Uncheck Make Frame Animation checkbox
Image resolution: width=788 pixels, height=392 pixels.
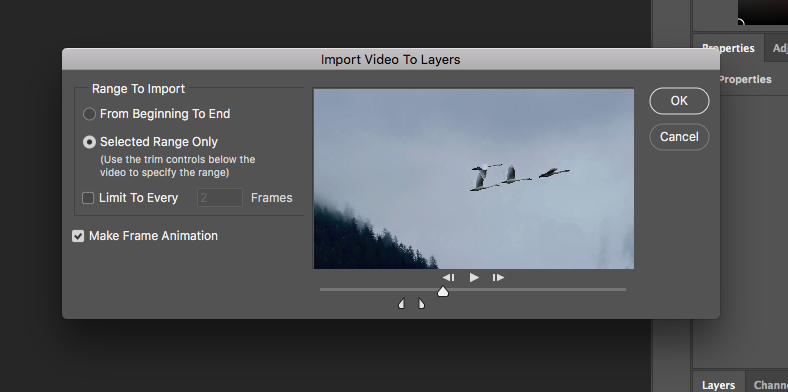click(78, 236)
